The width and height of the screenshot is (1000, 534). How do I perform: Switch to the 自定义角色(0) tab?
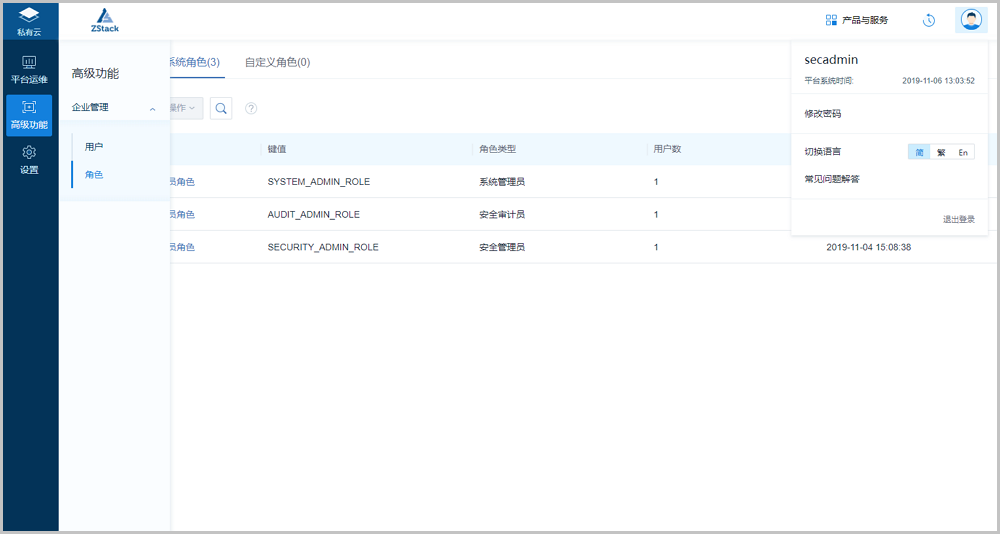point(277,62)
